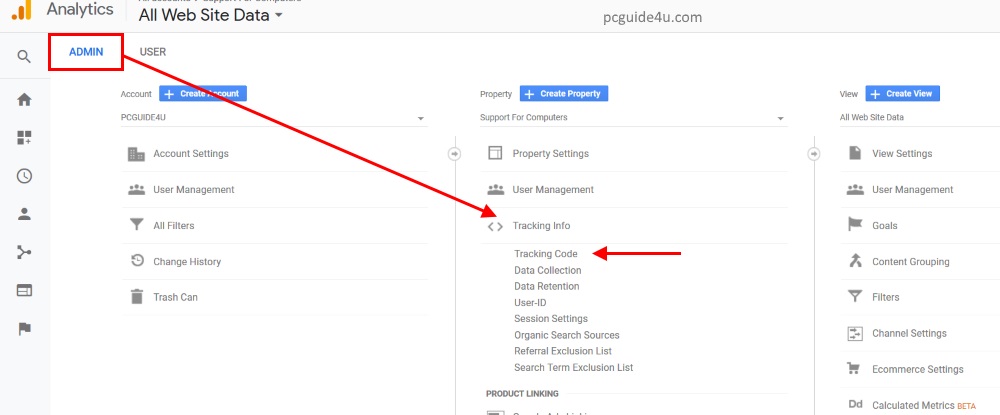Collapse the Tracking Info section
This screenshot has width=1000, height=415.
pos(541,226)
